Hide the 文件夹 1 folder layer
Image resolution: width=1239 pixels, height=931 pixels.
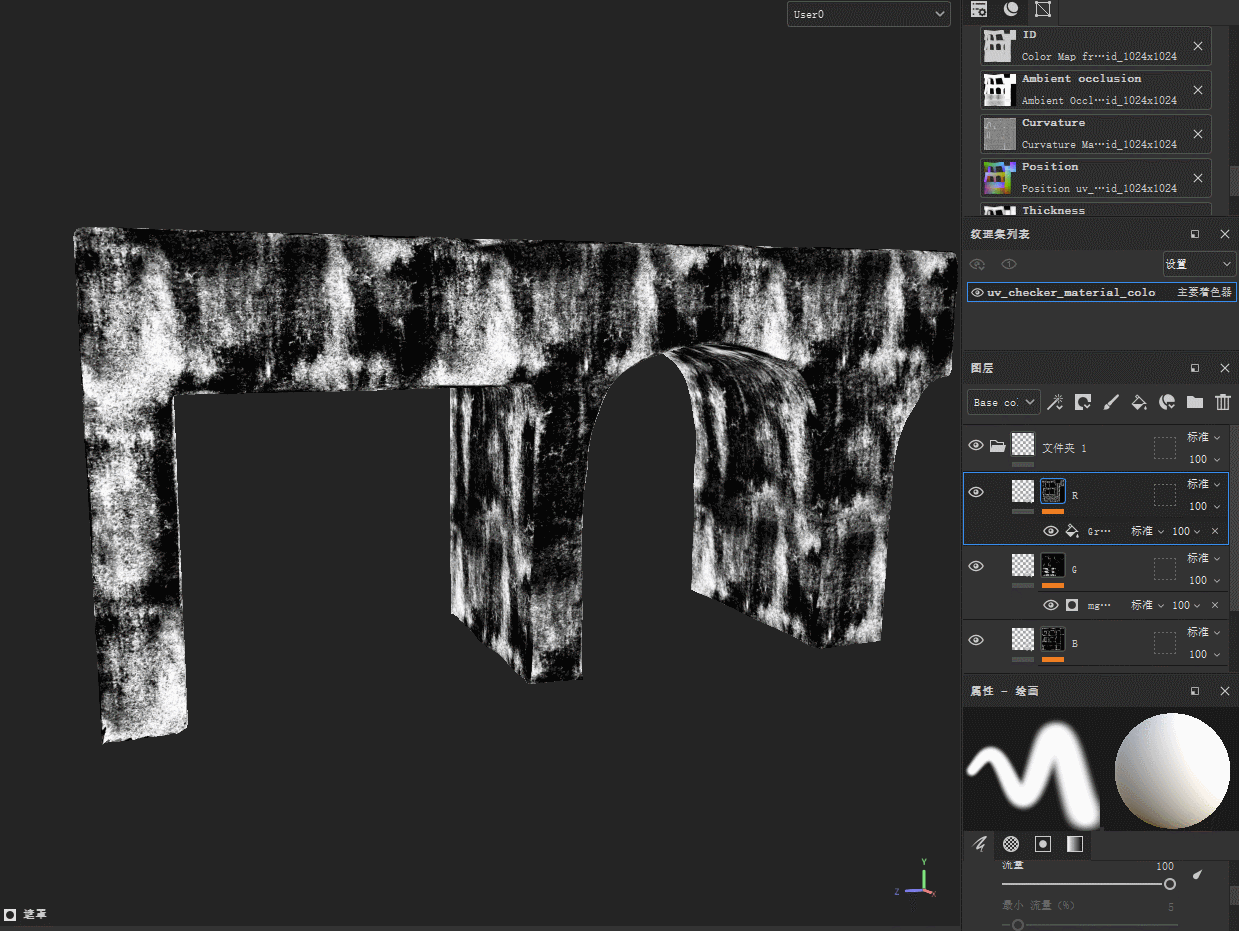click(976, 445)
